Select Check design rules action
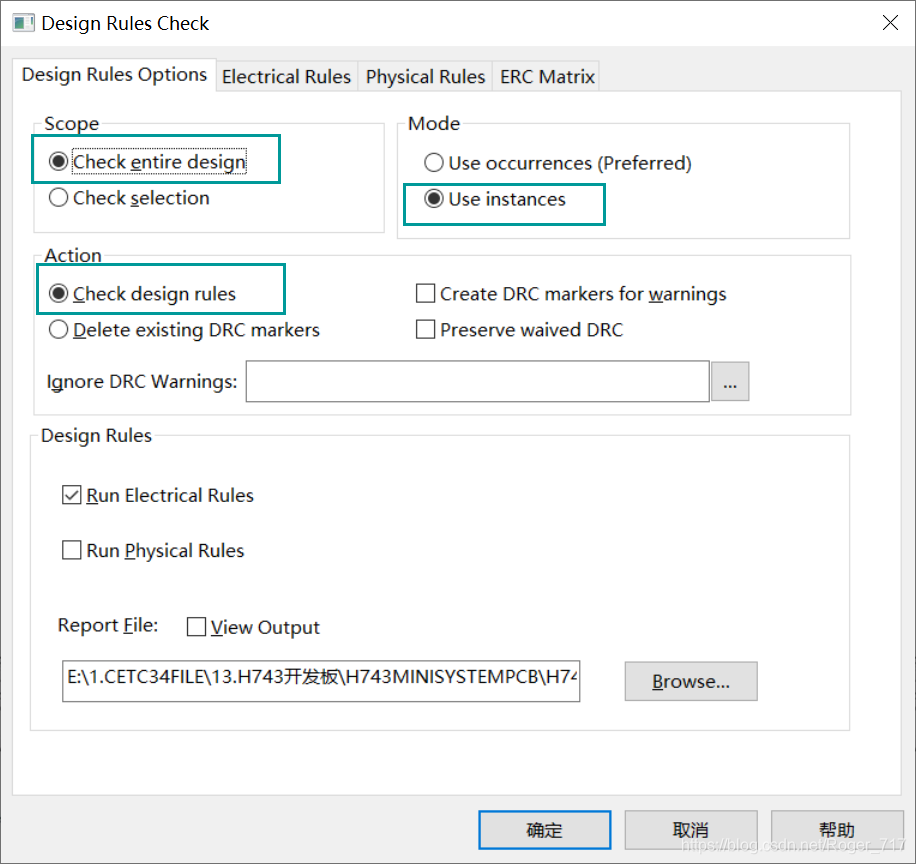 (59, 294)
